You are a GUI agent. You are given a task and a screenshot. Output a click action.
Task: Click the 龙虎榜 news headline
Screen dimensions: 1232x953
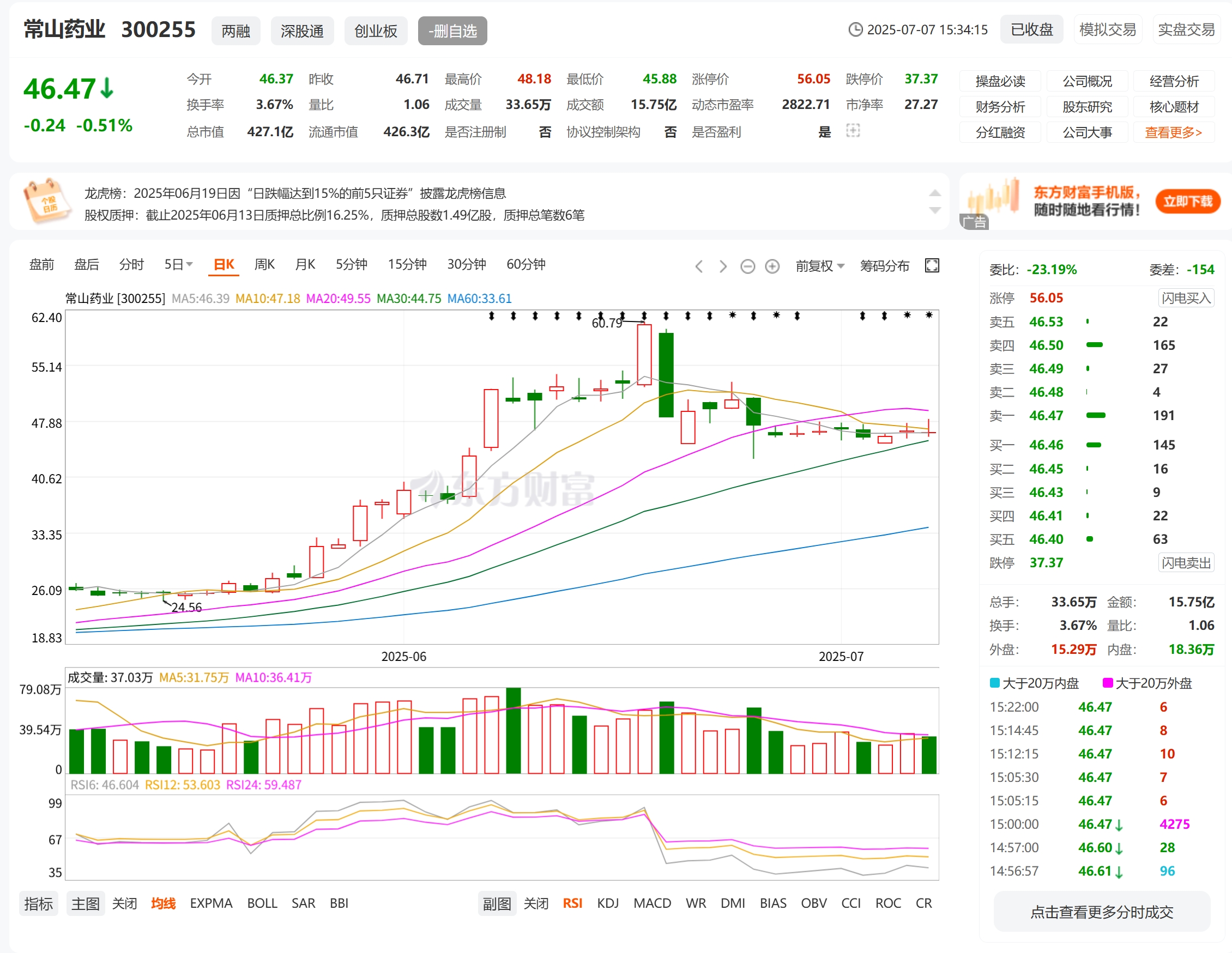[295, 193]
